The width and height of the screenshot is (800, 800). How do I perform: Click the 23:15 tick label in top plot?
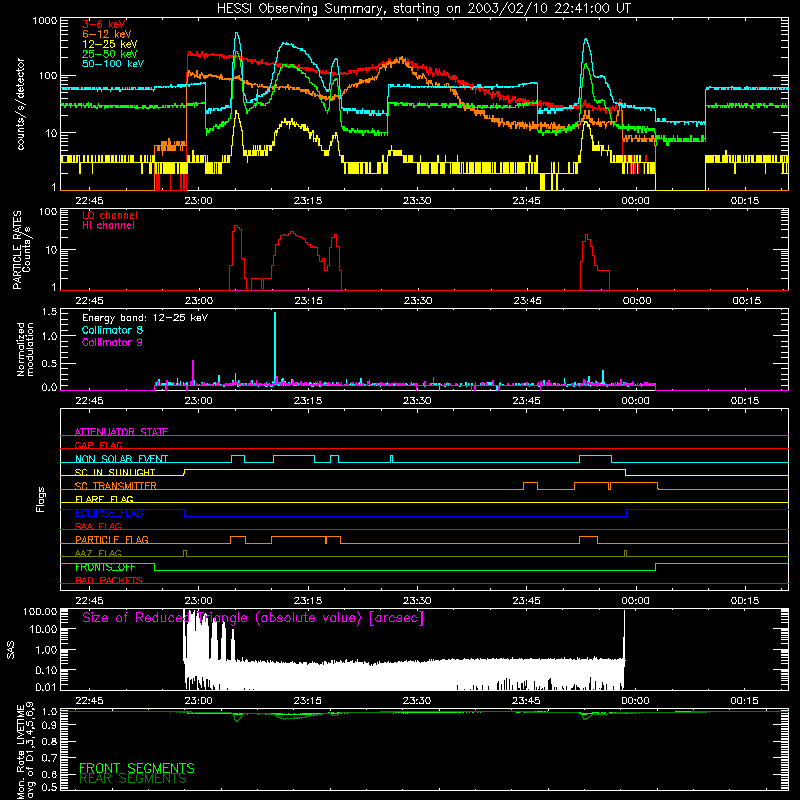[x=308, y=201]
